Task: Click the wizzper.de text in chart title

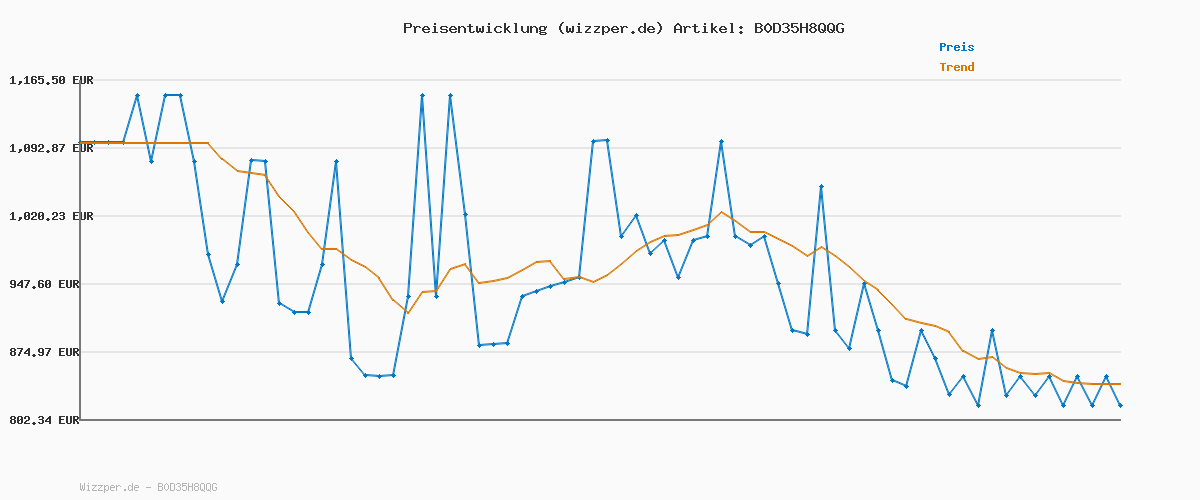Action: (x=609, y=28)
